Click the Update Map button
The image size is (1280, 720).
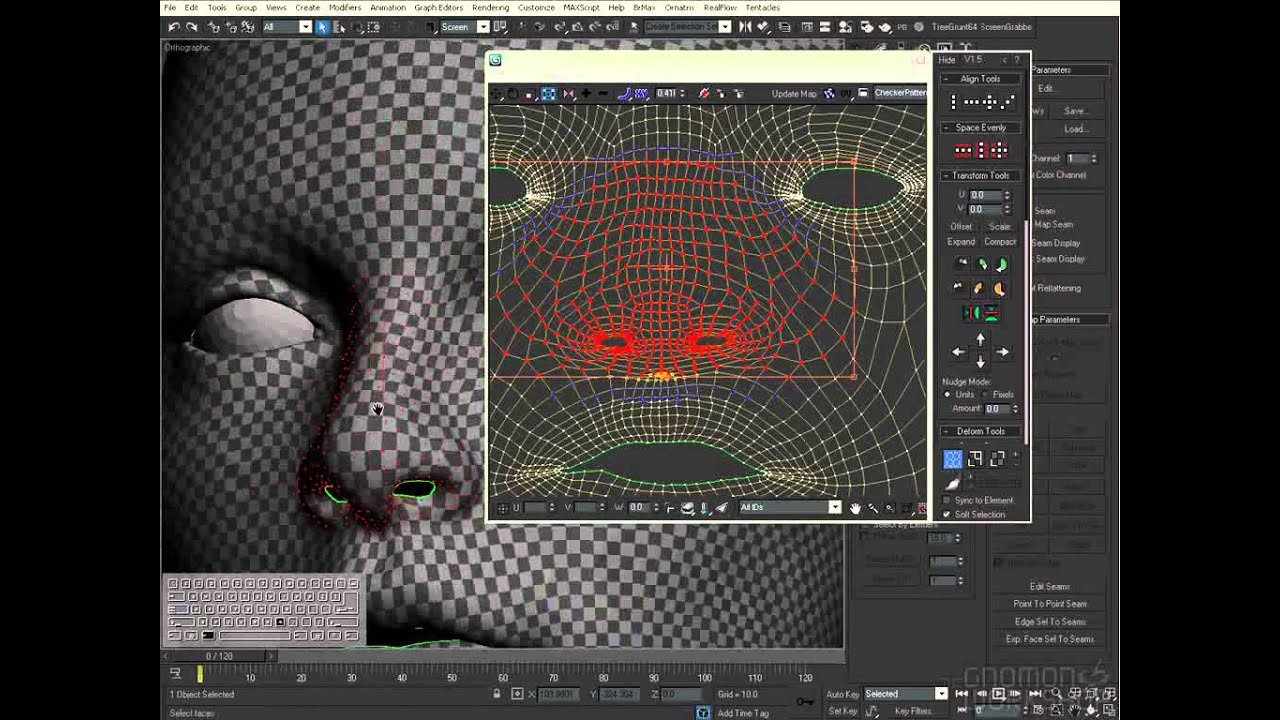[x=794, y=94]
